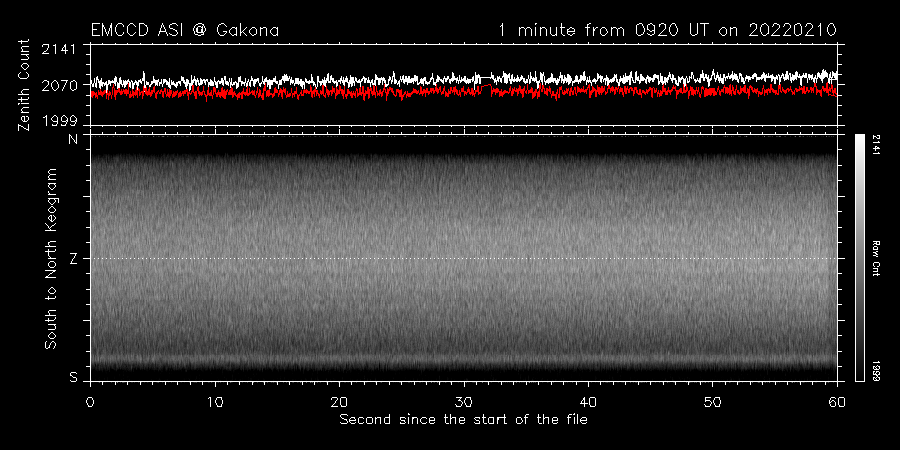Click the 40 second tick label

click(588, 402)
